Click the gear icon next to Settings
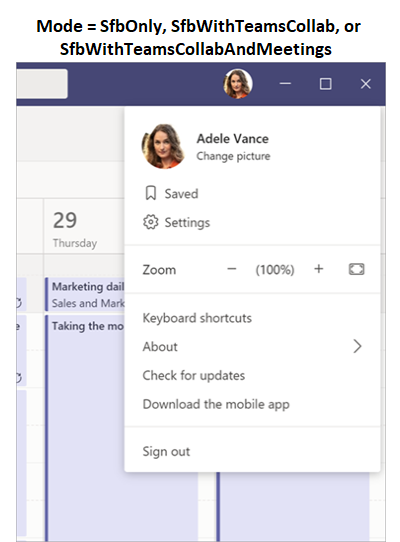The image size is (400, 542). (x=151, y=222)
